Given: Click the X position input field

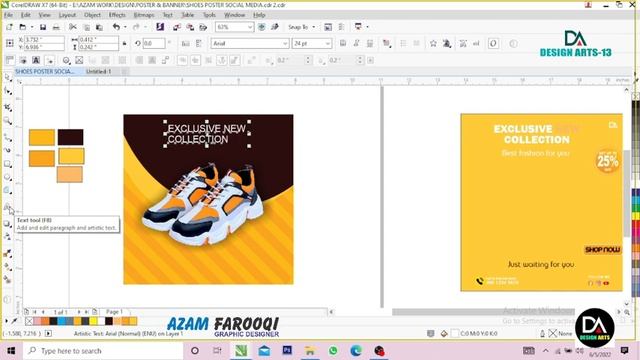Looking at the screenshot, I should pyautogui.click(x=44, y=40).
